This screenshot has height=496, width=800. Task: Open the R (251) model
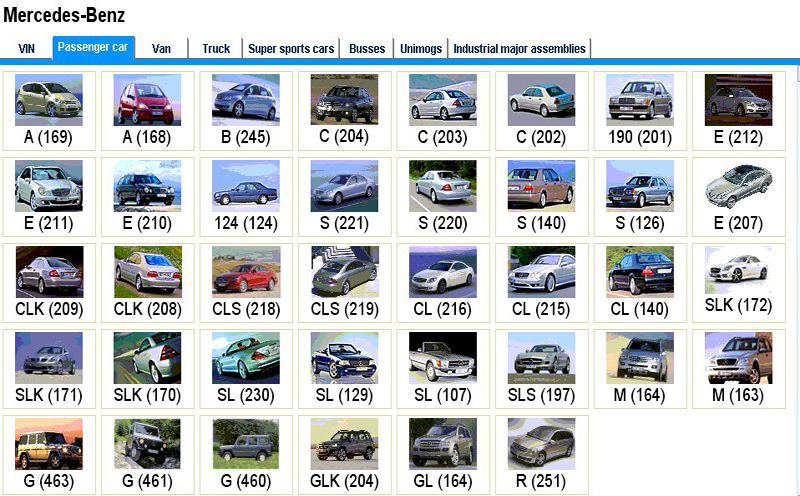tap(541, 455)
